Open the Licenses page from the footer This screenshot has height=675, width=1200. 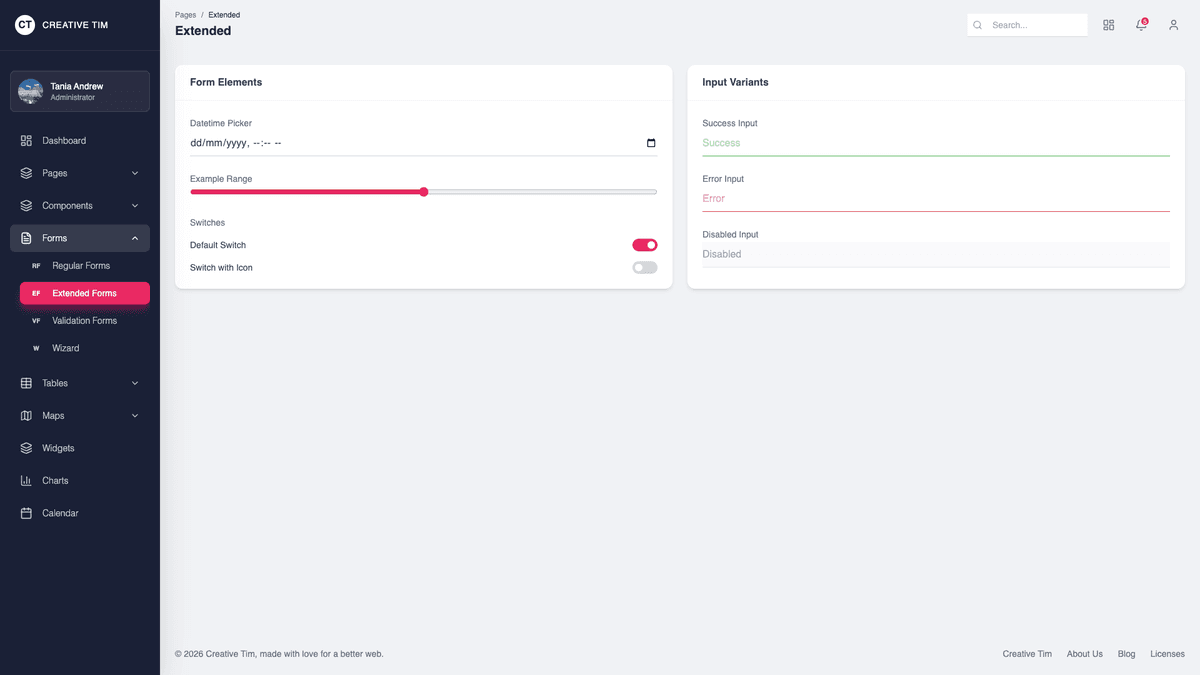coord(1167,653)
